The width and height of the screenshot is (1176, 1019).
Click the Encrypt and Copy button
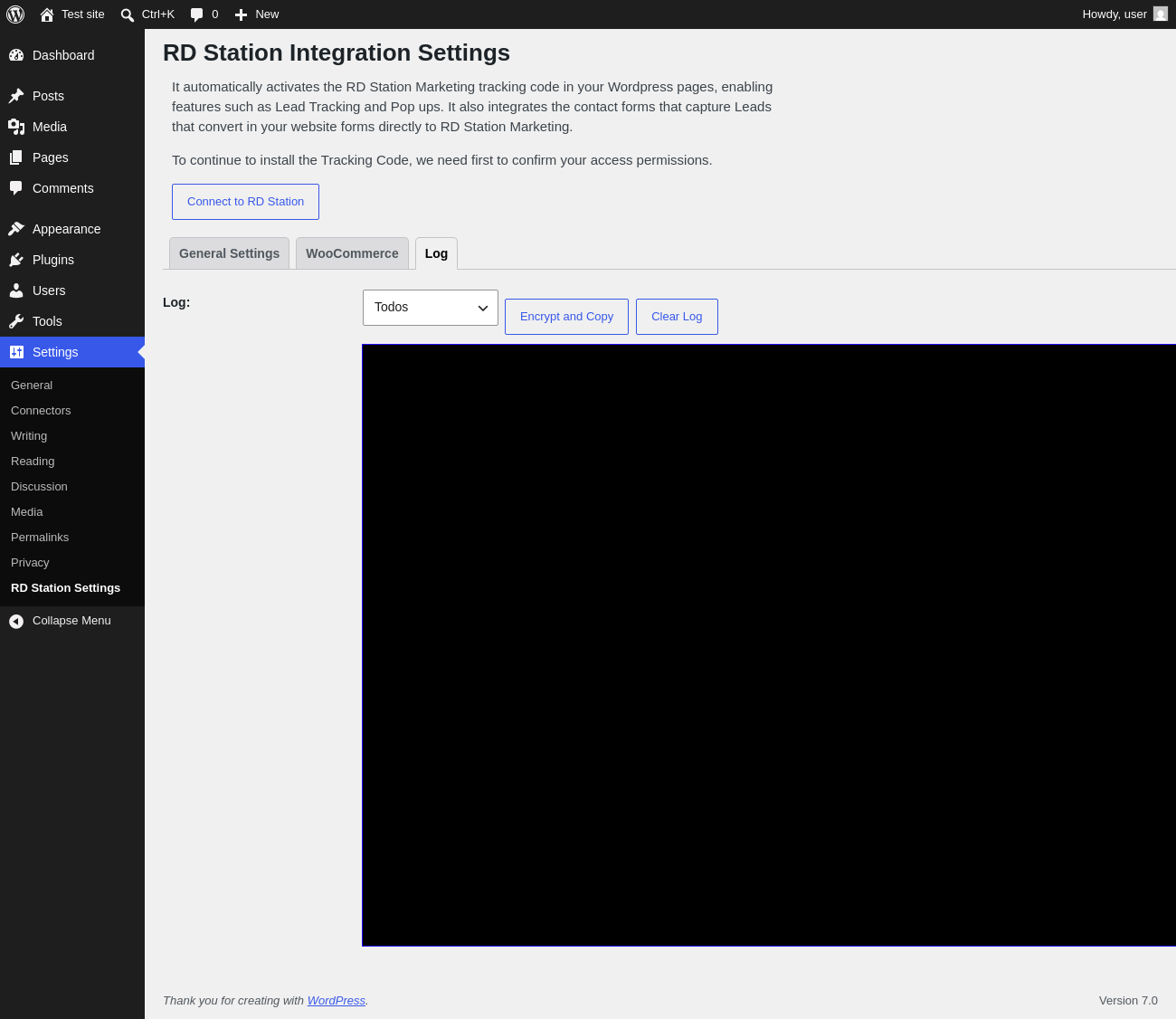point(566,317)
